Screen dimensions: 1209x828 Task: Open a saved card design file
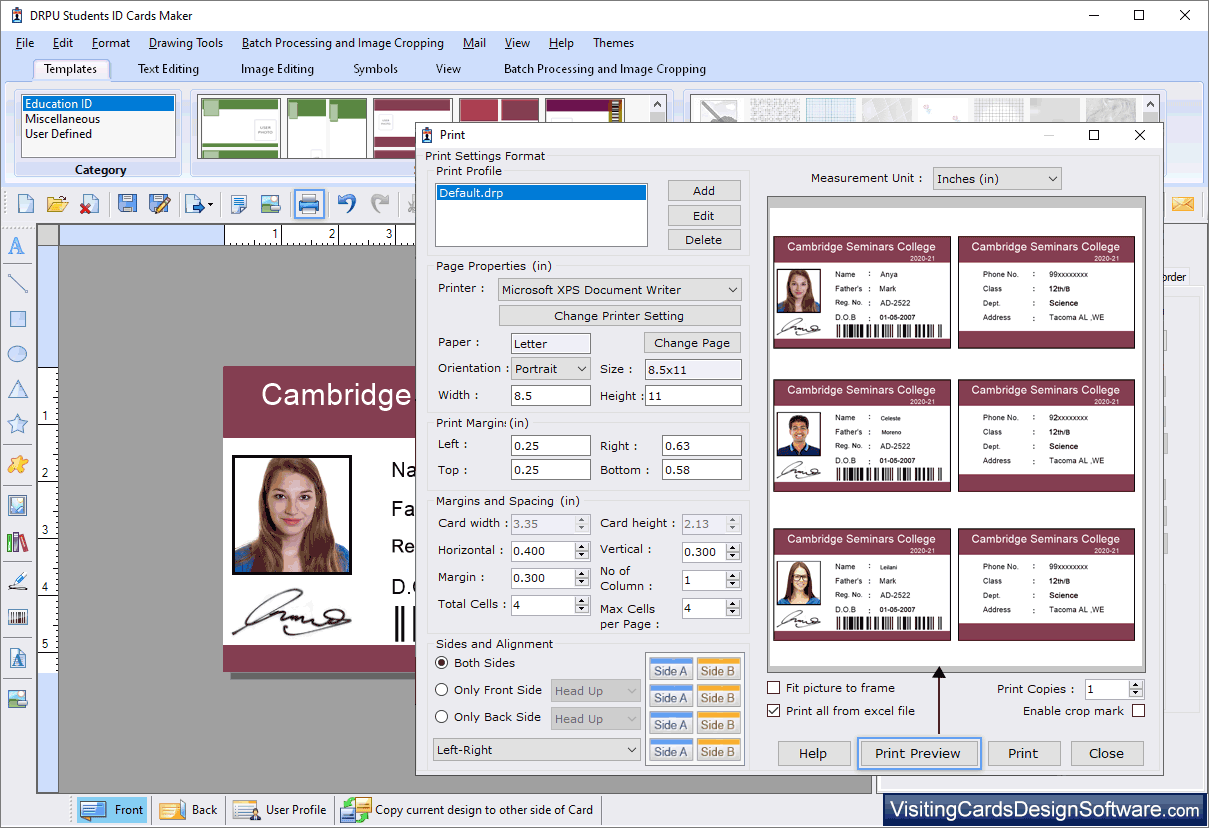coord(57,204)
